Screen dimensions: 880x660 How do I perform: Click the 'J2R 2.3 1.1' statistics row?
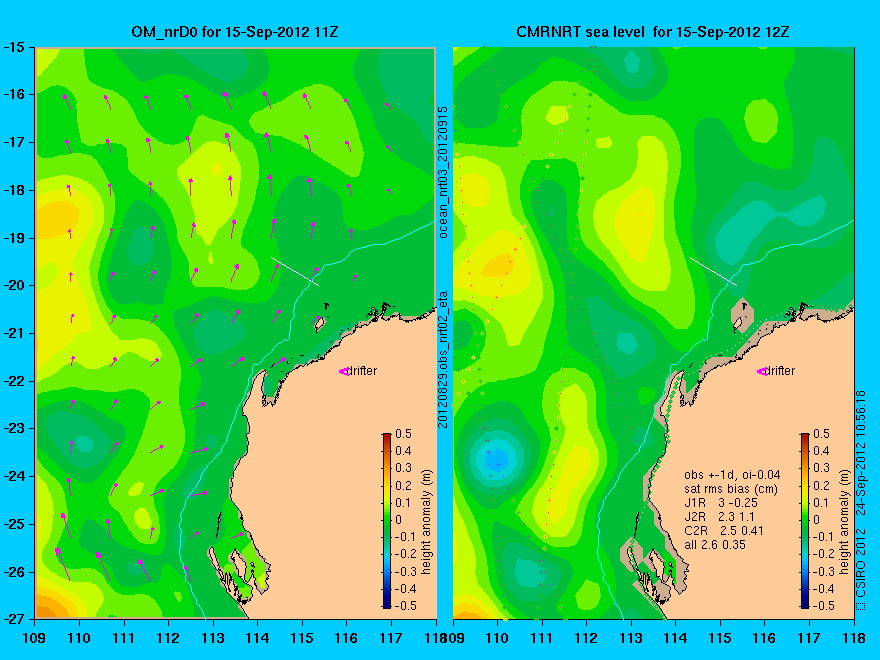(719, 517)
